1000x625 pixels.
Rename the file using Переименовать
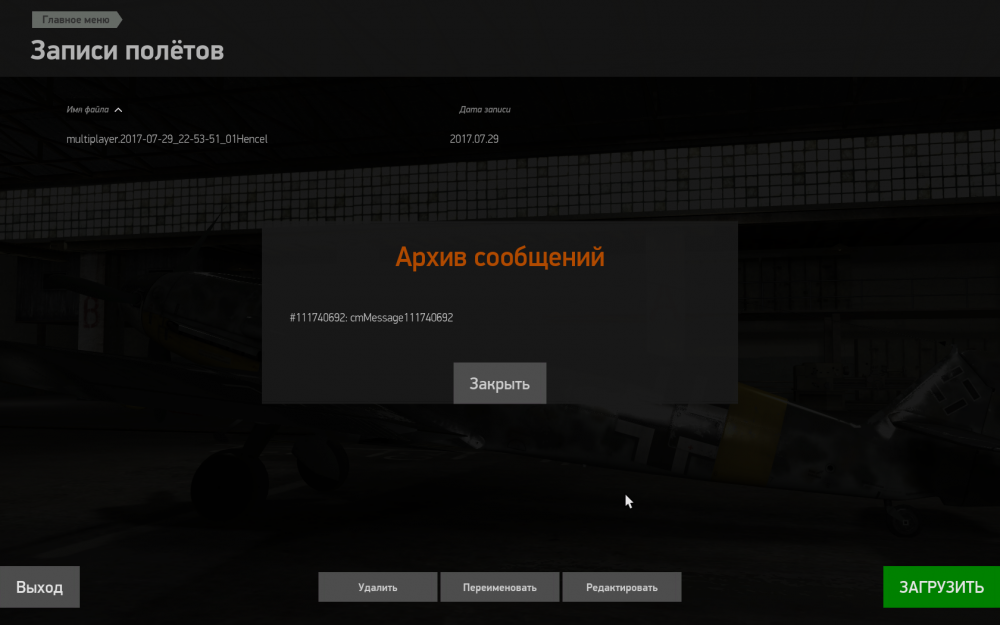point(499,587)
